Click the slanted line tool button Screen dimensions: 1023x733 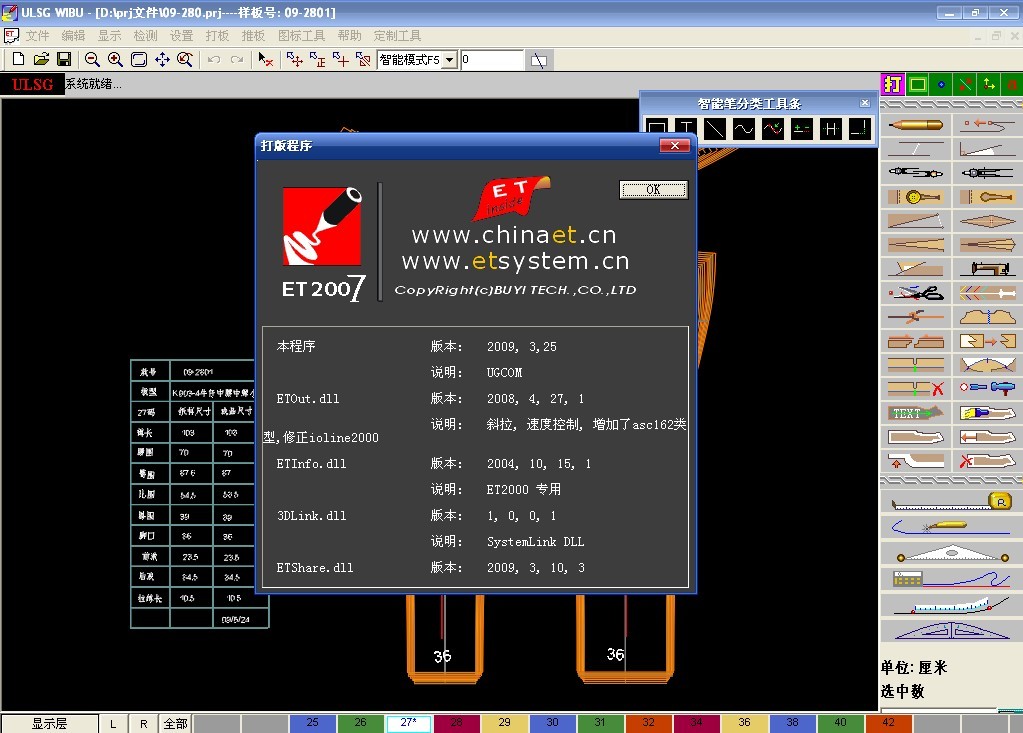539,60
